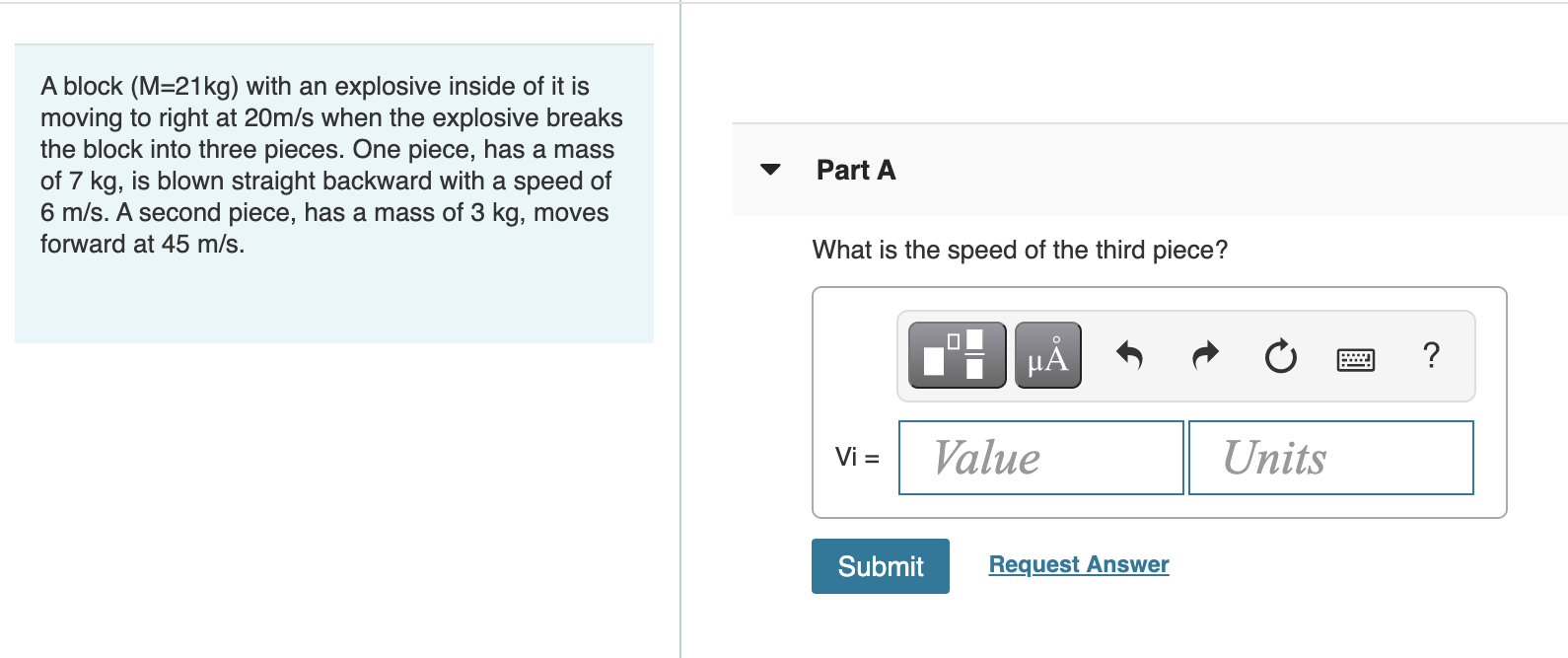The width and height of the screenshot is (1568, 658).
Task: Open the equation templates palette
Action: click(x=955, y=355)
